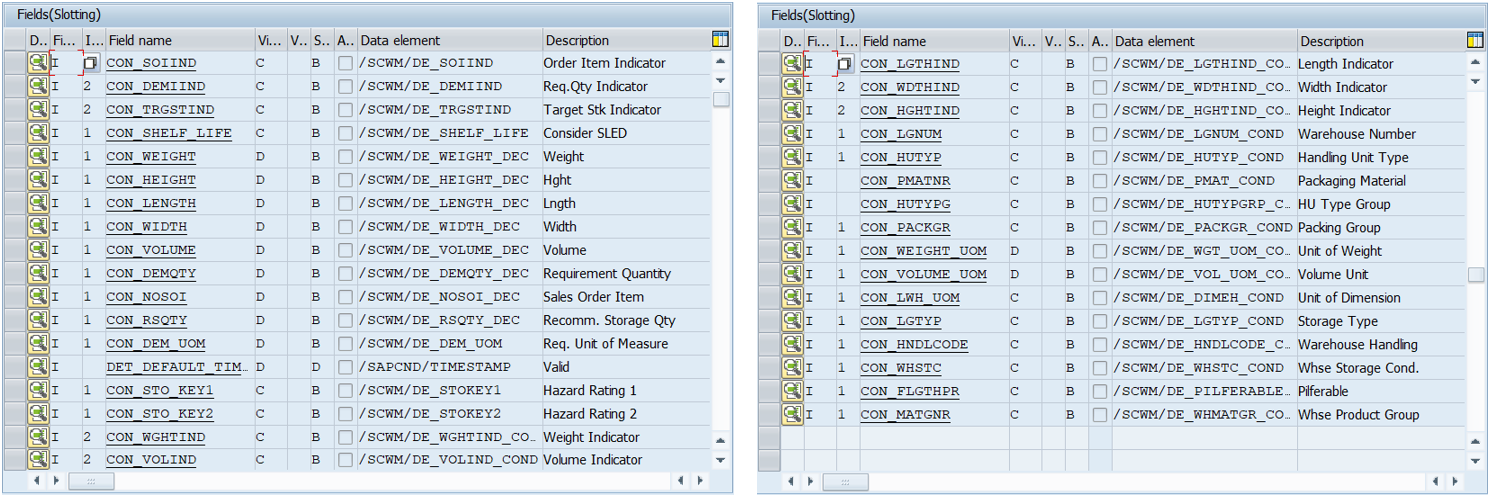Image resolution: width=1488 pixels, height=495 pixels.
Task: Click scroll-up arrow of right table scrollbar
Action: point(1475,63)
